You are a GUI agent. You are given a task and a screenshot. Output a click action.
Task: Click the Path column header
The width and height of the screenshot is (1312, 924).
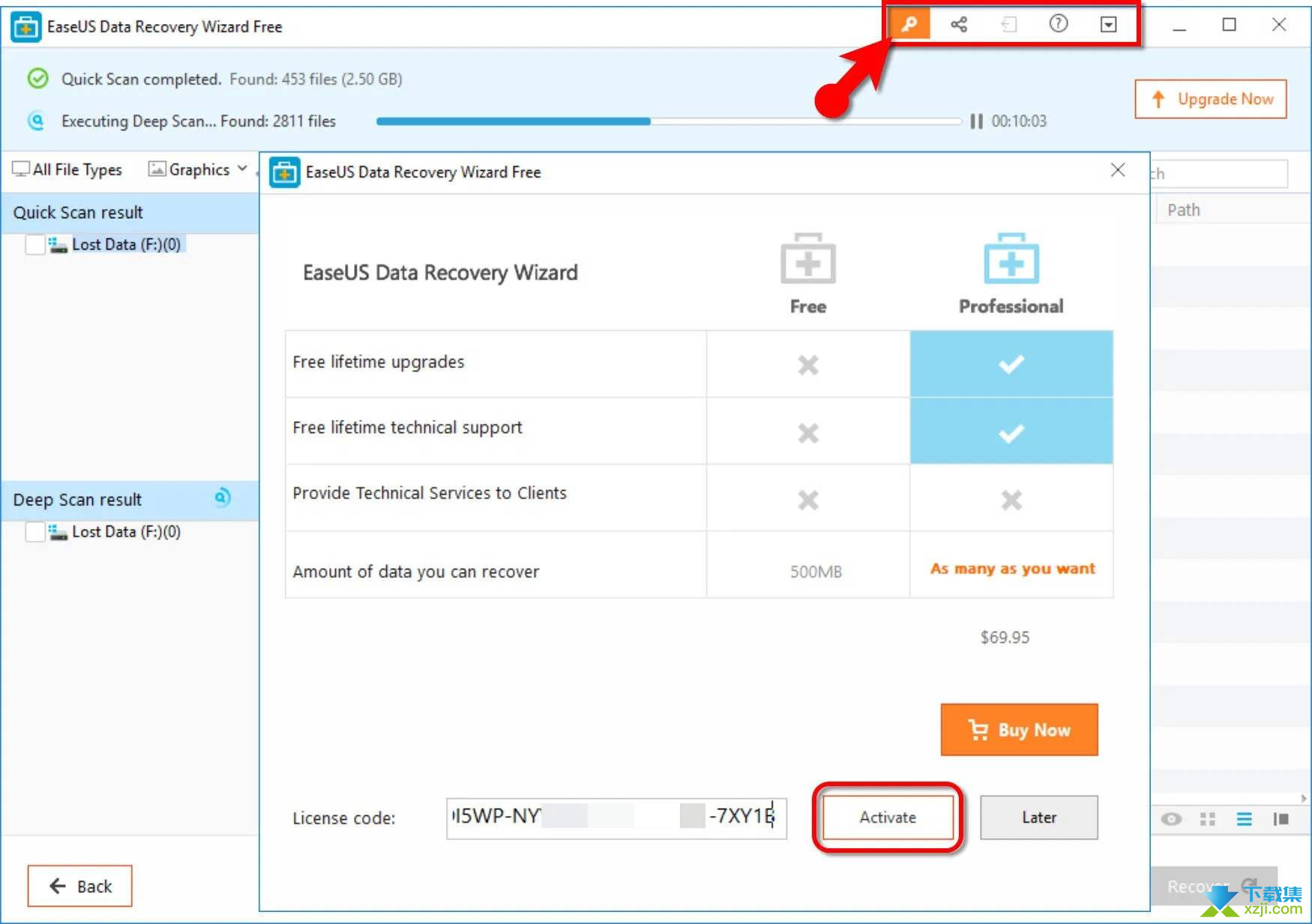click(x=1184, y=211)
